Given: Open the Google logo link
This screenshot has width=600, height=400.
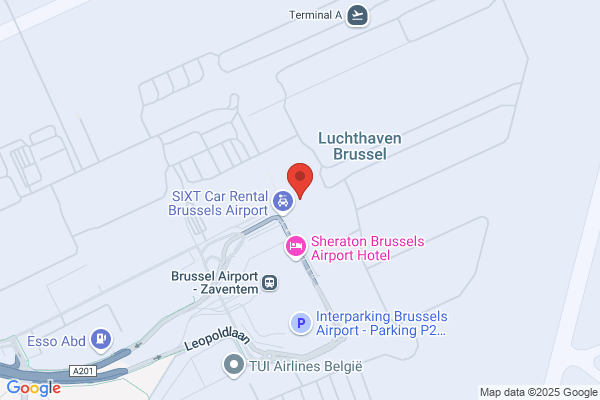Looking at the screenshot, I should point(34,388).
